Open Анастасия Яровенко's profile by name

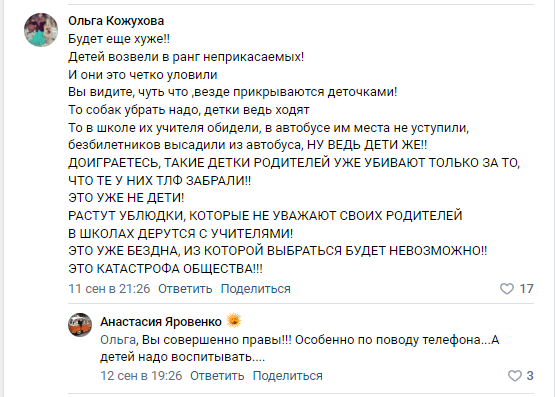tap(161, 322)
